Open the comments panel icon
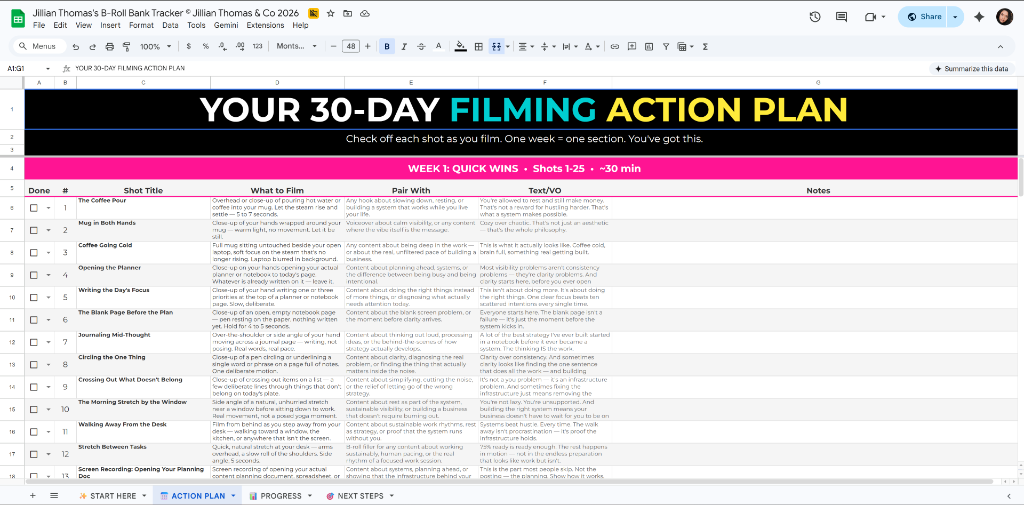The image size is (1024, 505). point(841,16)
